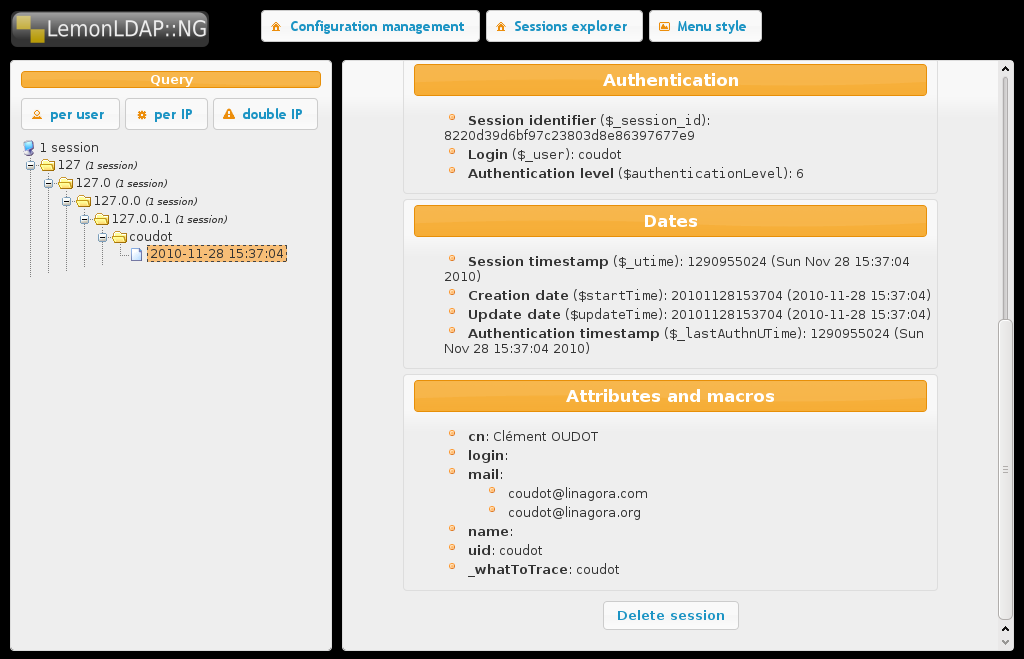Click the Authentication section header

(x=670, y=80)
